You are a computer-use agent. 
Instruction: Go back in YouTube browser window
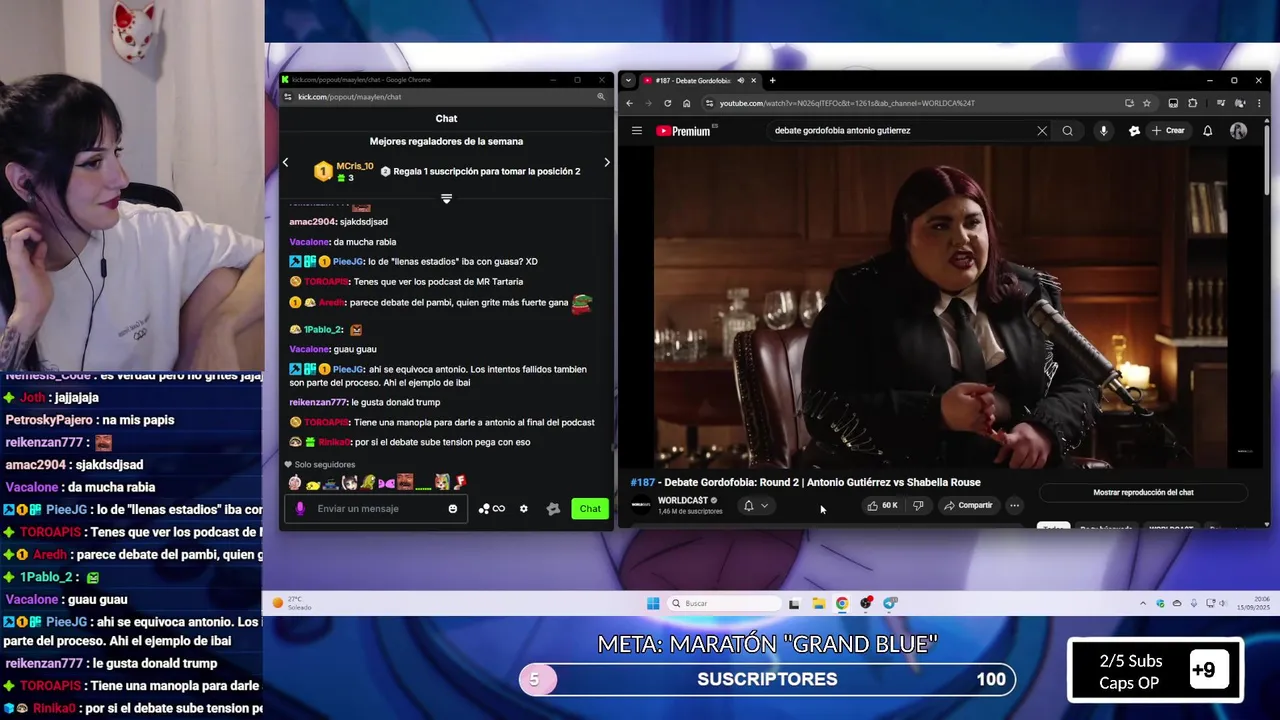[629, 103]
